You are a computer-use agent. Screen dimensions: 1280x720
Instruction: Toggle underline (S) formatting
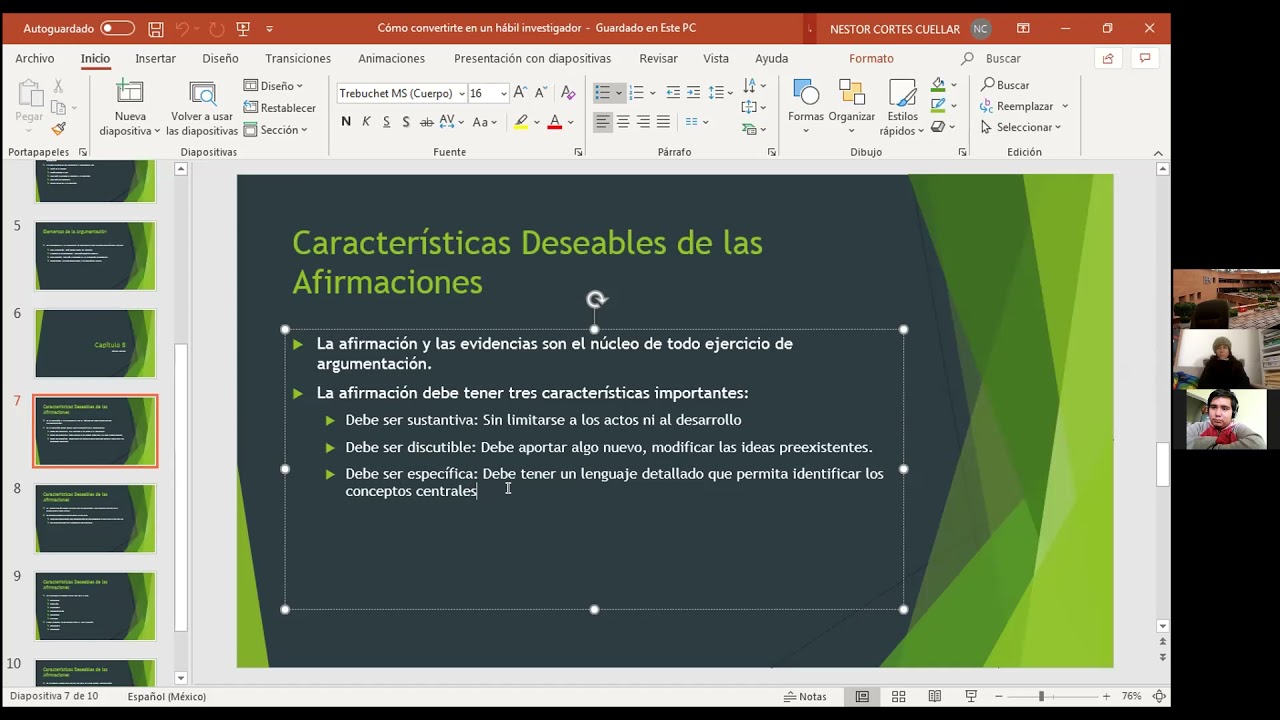pos(386,122)
